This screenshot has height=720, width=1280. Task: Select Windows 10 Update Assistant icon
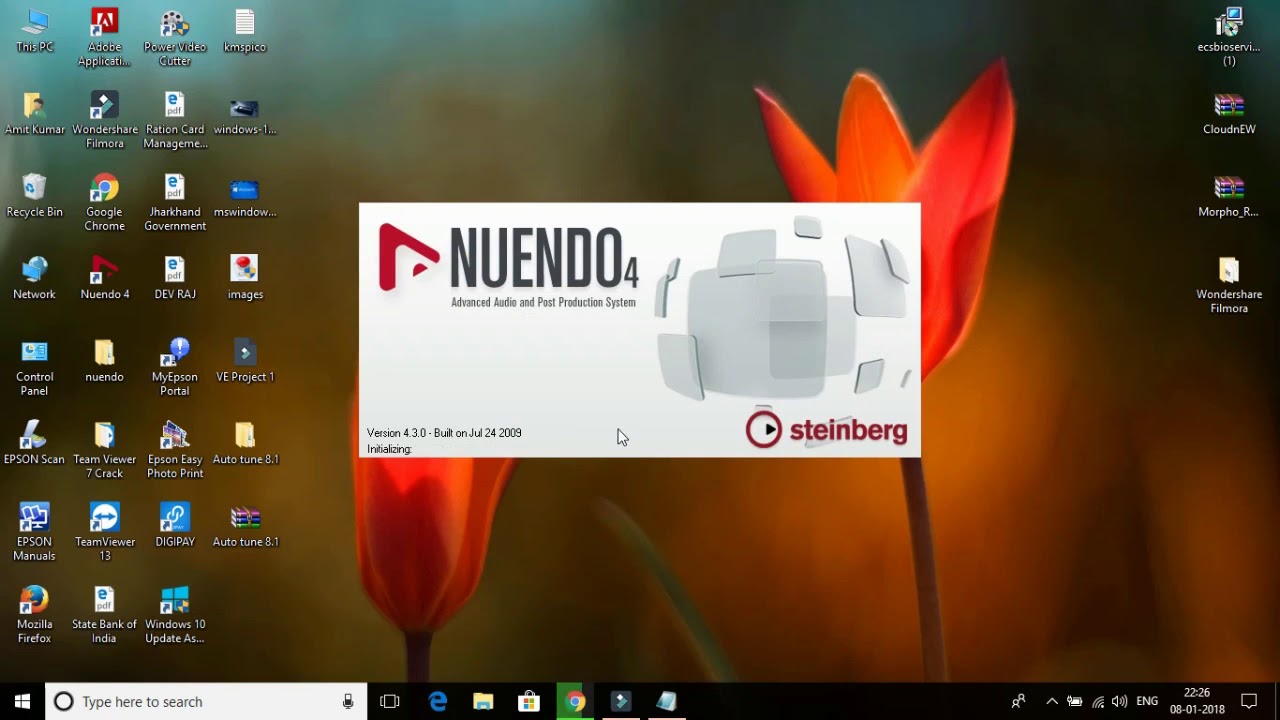tap(175, 615)
